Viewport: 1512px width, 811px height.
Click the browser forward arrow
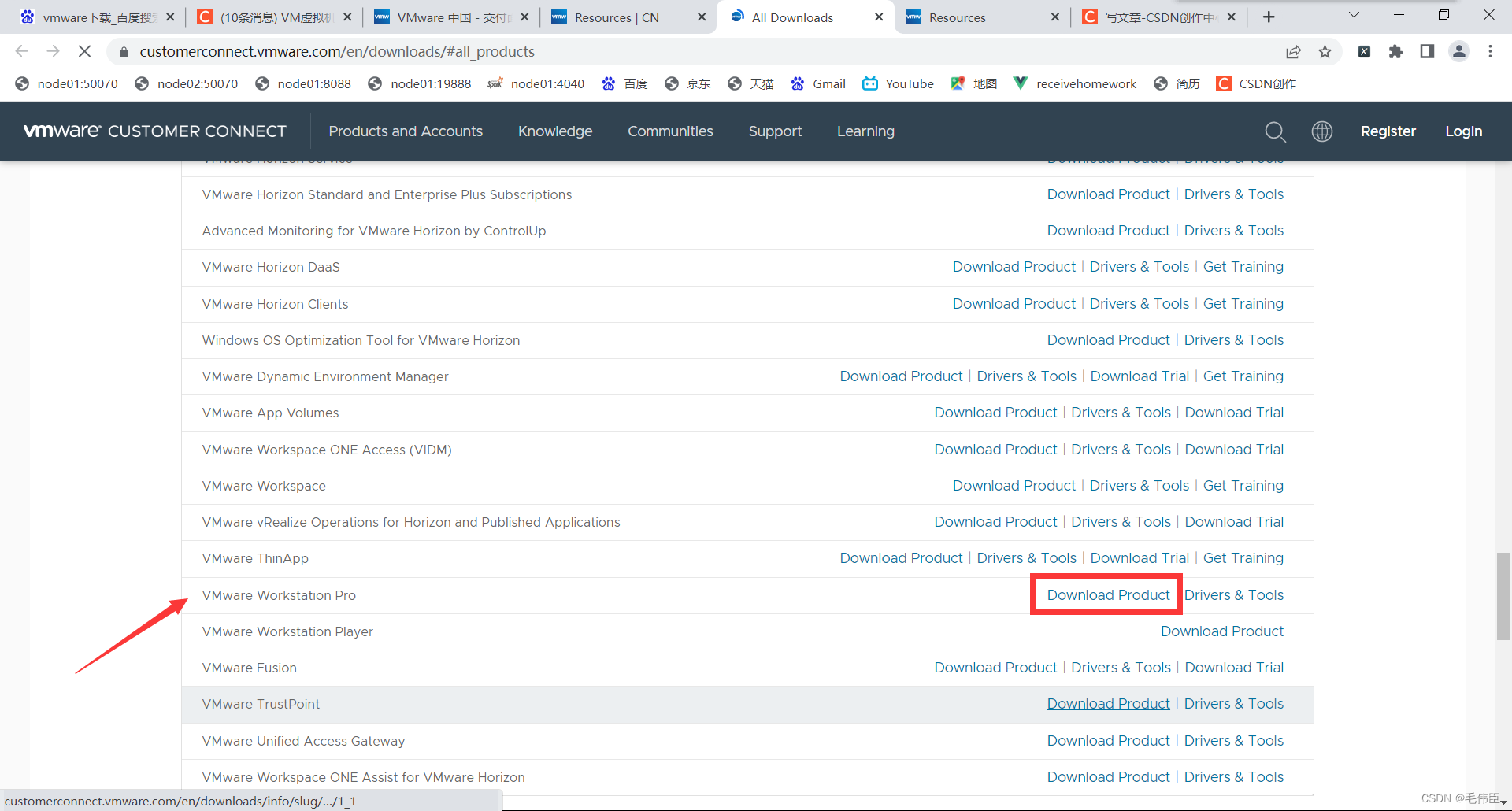pos(53,51)
